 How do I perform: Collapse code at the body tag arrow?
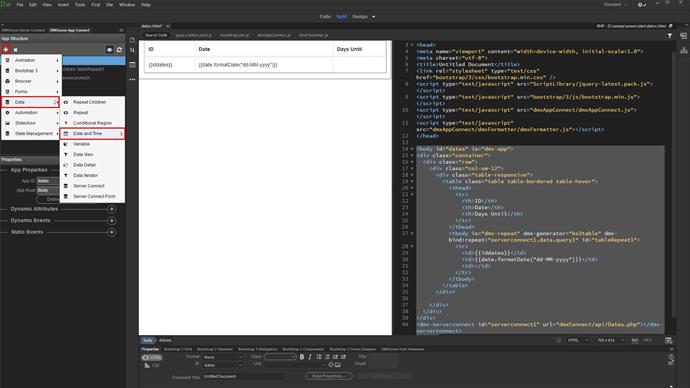pos(412,149)
